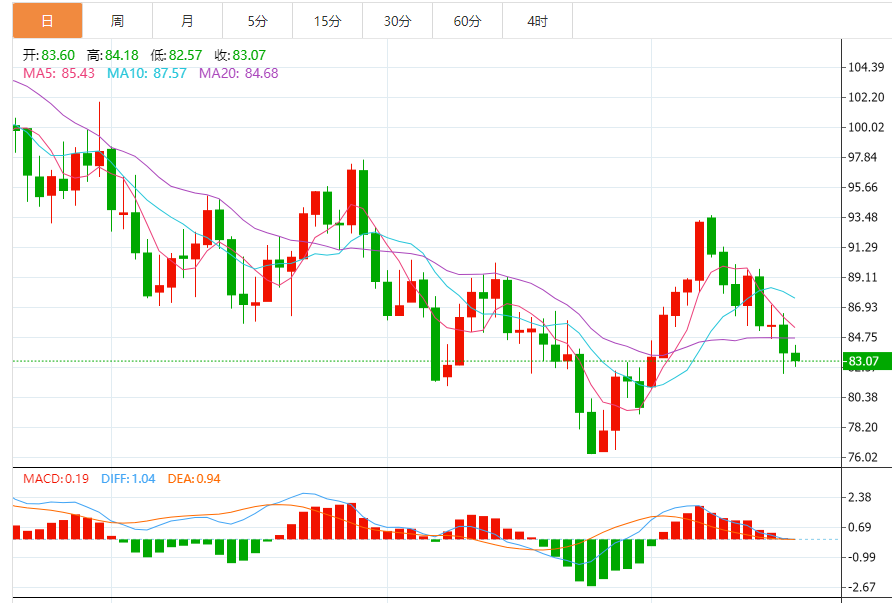Click the 2.38 MACD axis label

[860, 497]
